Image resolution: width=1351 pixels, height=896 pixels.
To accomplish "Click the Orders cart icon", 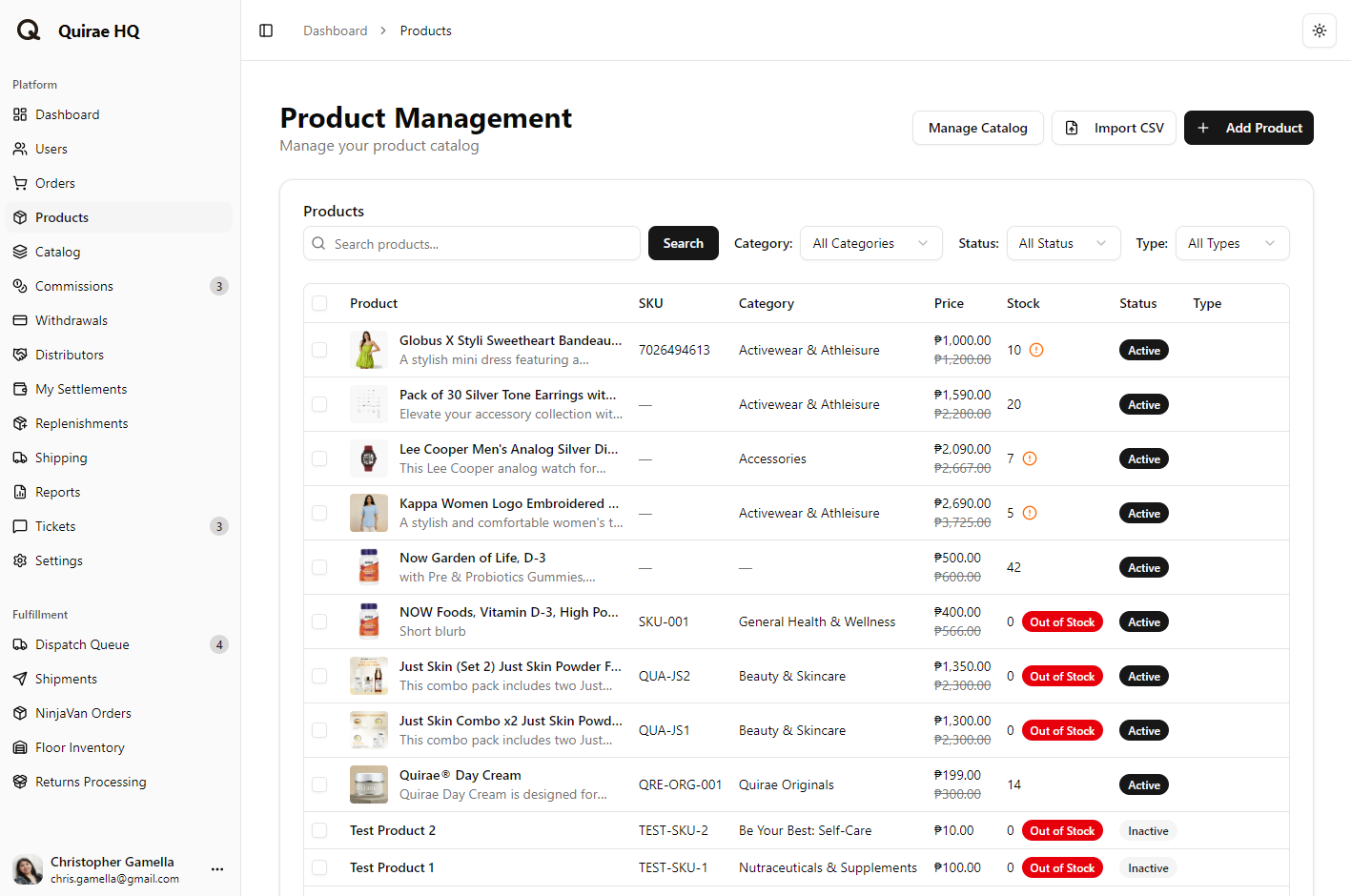I will pos(20,183).
